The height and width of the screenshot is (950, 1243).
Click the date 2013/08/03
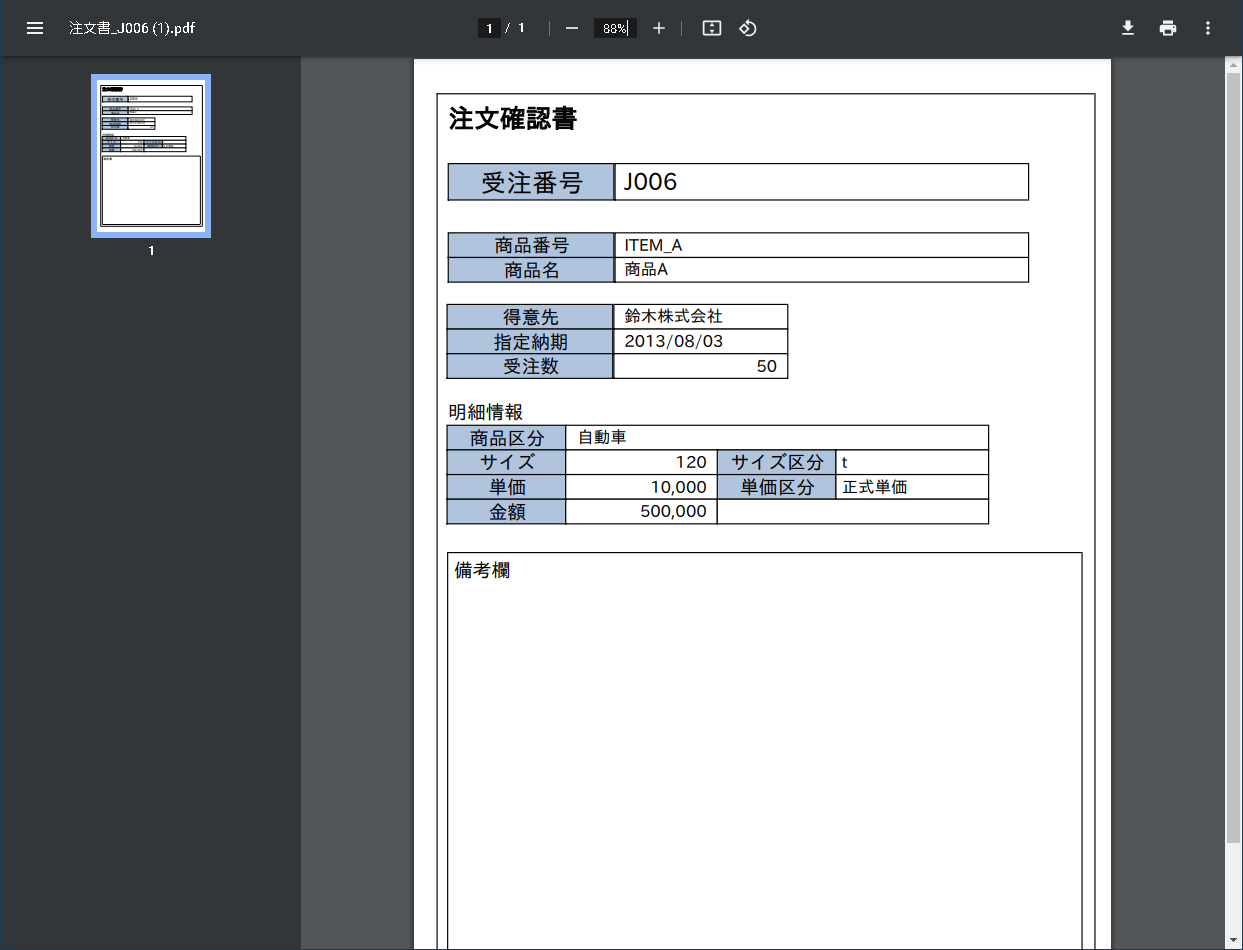coord(674,341)
